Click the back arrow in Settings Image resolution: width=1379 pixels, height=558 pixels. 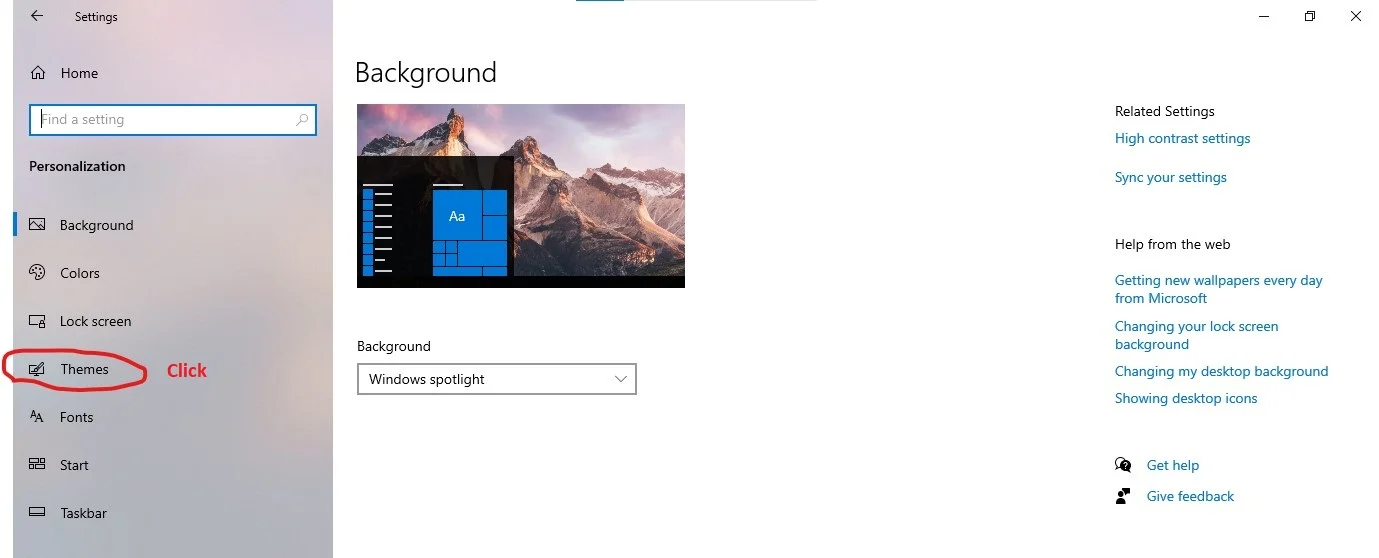tap(37, 16)
